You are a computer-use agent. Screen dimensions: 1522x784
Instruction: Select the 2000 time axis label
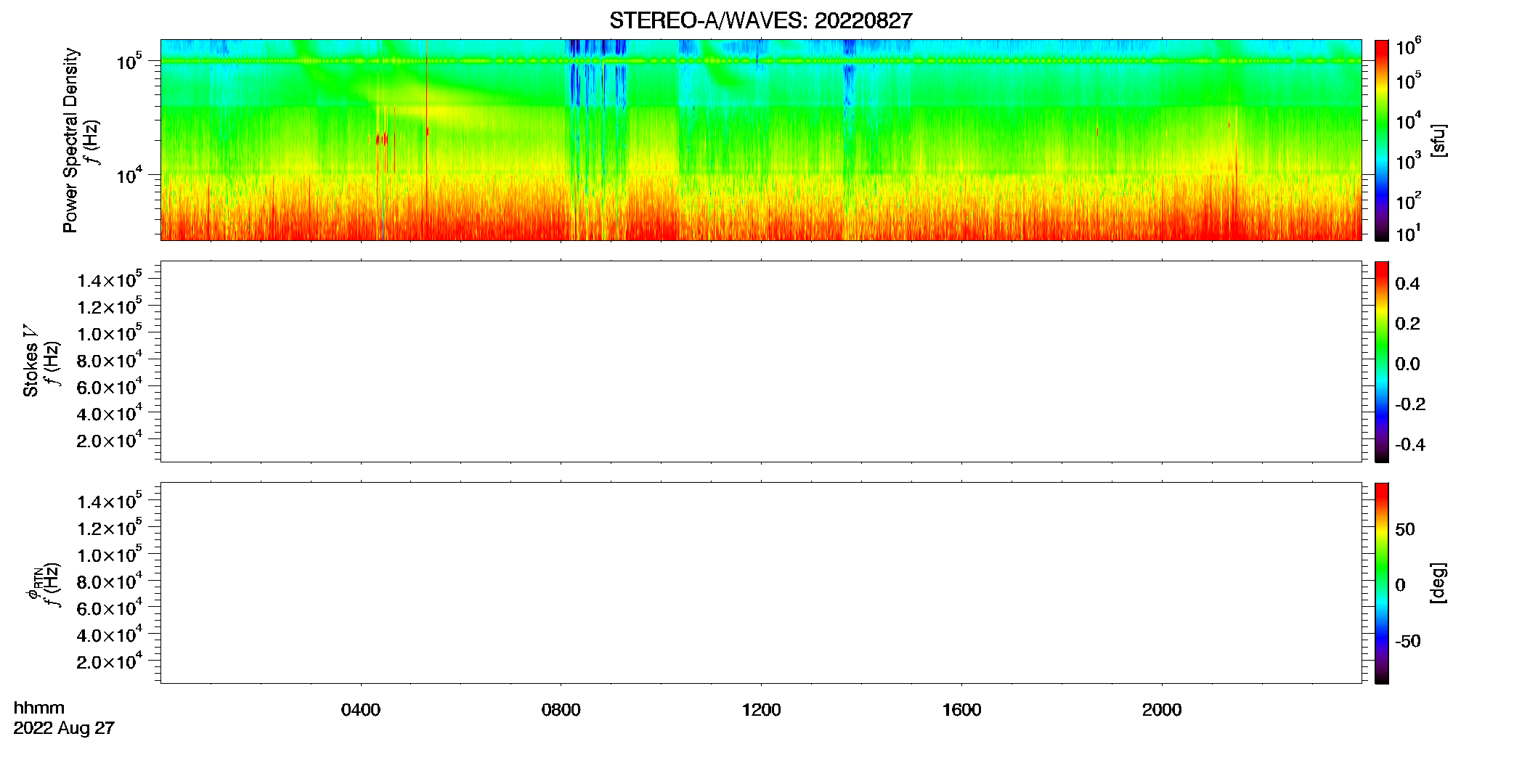(1162, 710)
